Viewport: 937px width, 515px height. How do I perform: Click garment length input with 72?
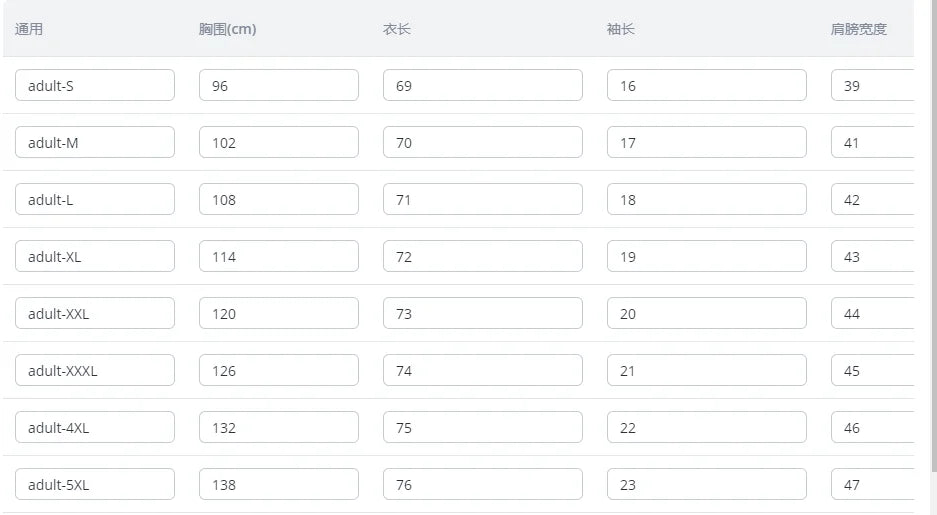point(482,256)
